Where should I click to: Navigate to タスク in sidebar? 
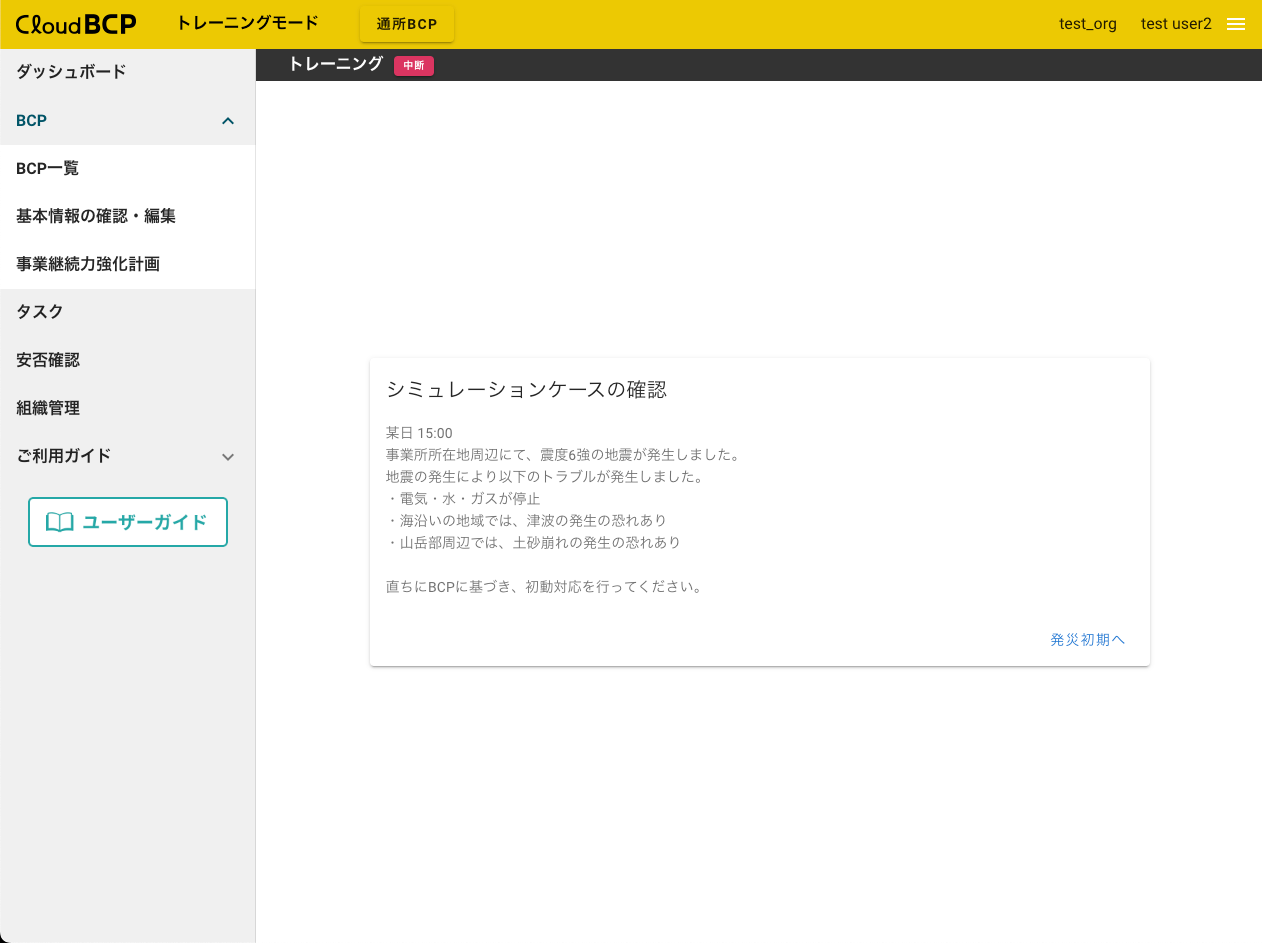click(x=40, y=312)
